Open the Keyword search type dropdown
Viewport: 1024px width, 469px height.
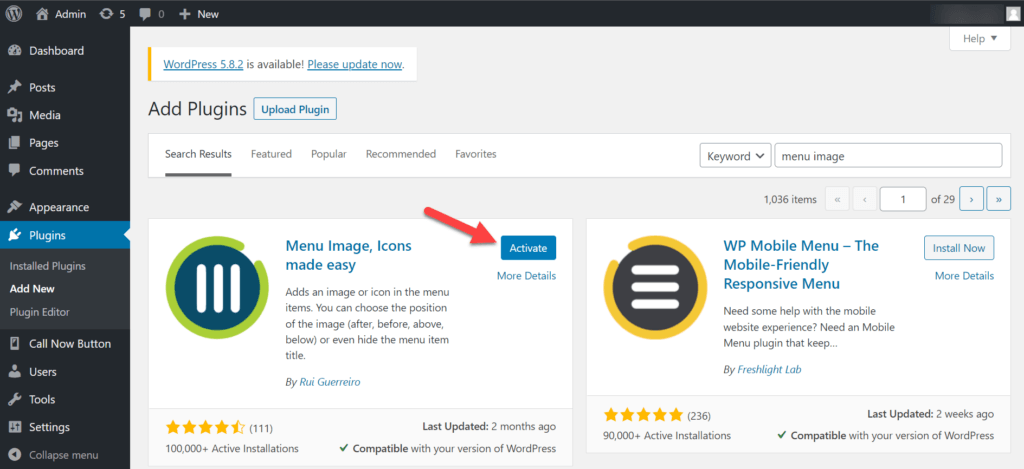pos(735,156)
